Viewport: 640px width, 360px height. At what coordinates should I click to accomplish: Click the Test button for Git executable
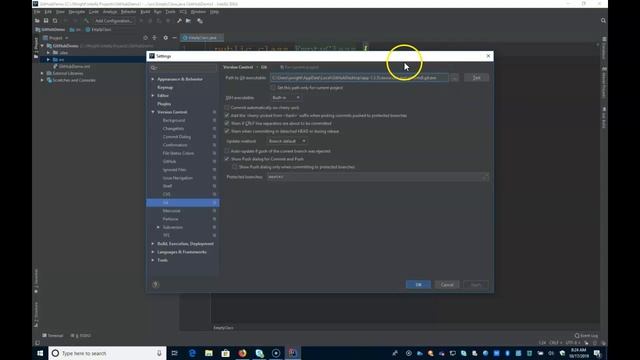tap(476, 78)
